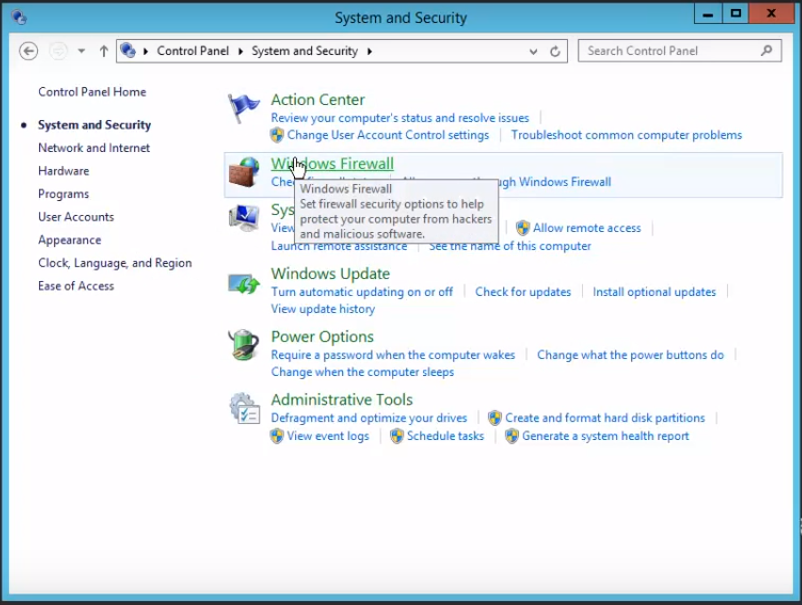802x605 pixels.
Task: Click Install optional updates link
Action: (654, 292)
